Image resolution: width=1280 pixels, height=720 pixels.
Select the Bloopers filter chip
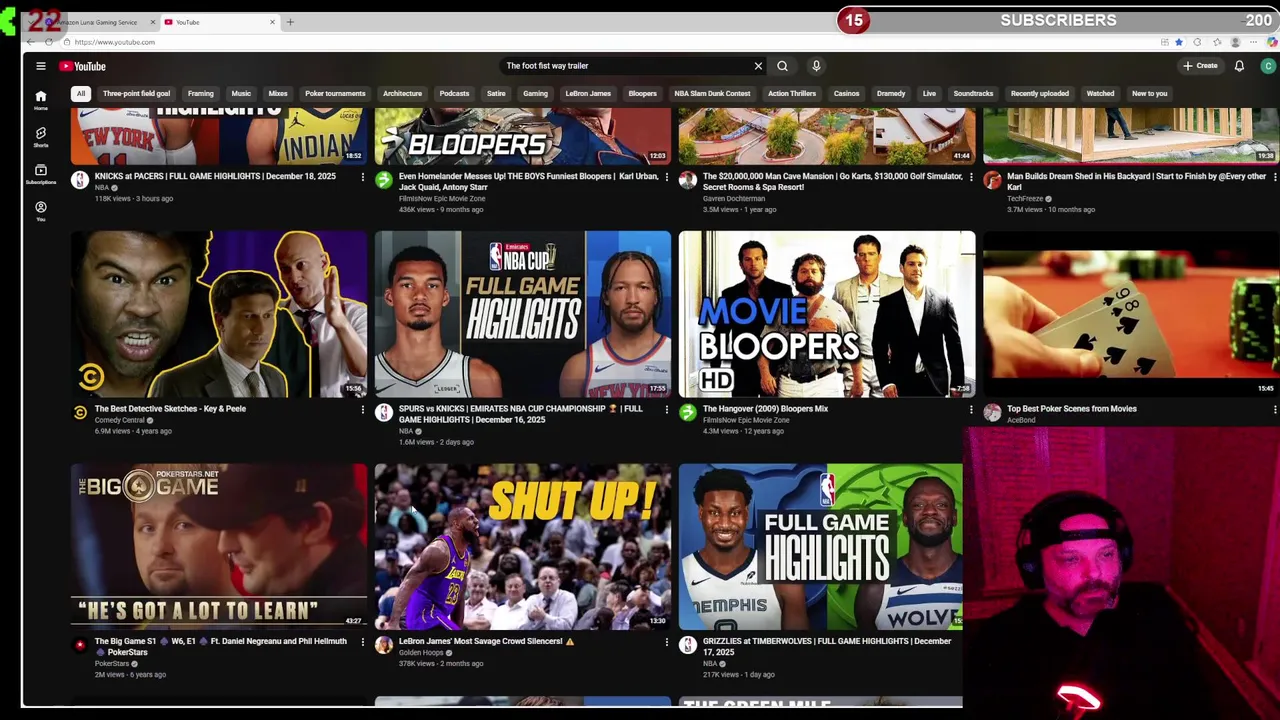coord(642,94)
